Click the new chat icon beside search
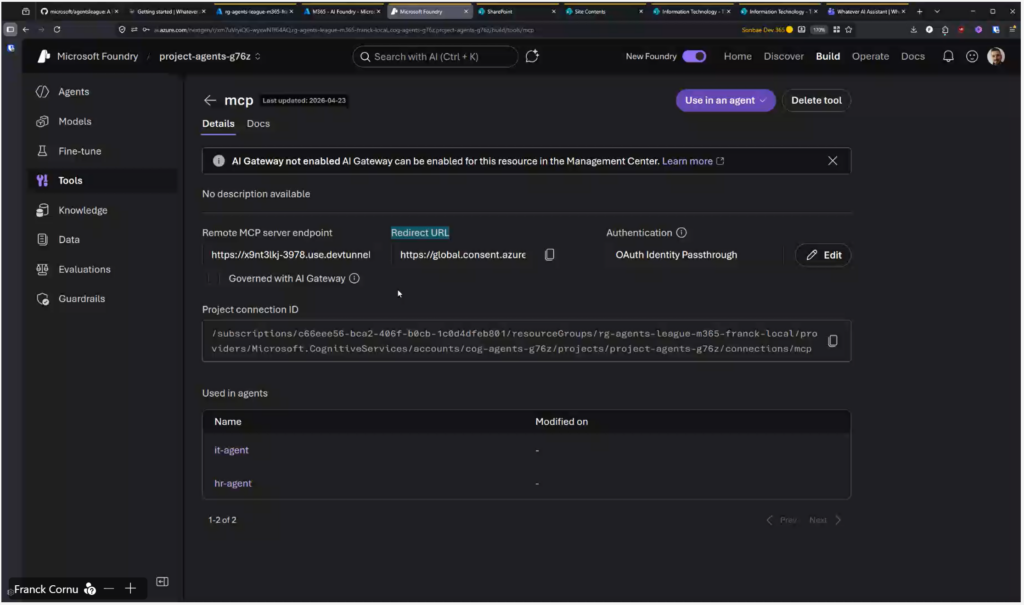Screen dimensions: 1024x605 tap(532, 57)
